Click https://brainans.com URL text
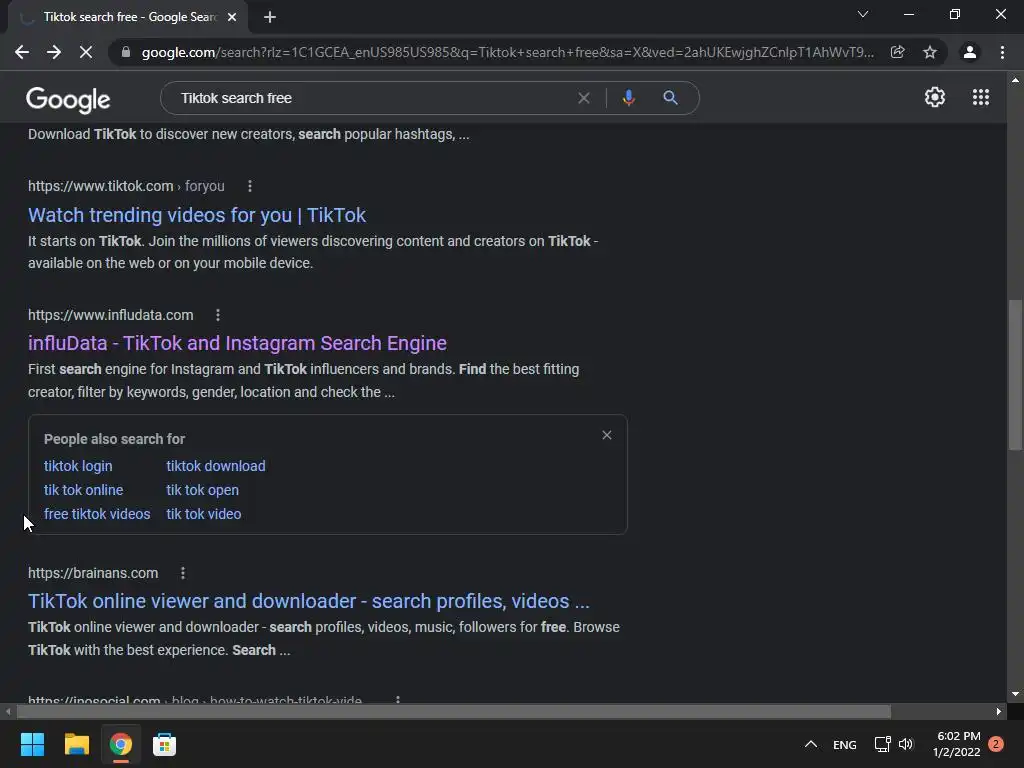 [93, 573]
